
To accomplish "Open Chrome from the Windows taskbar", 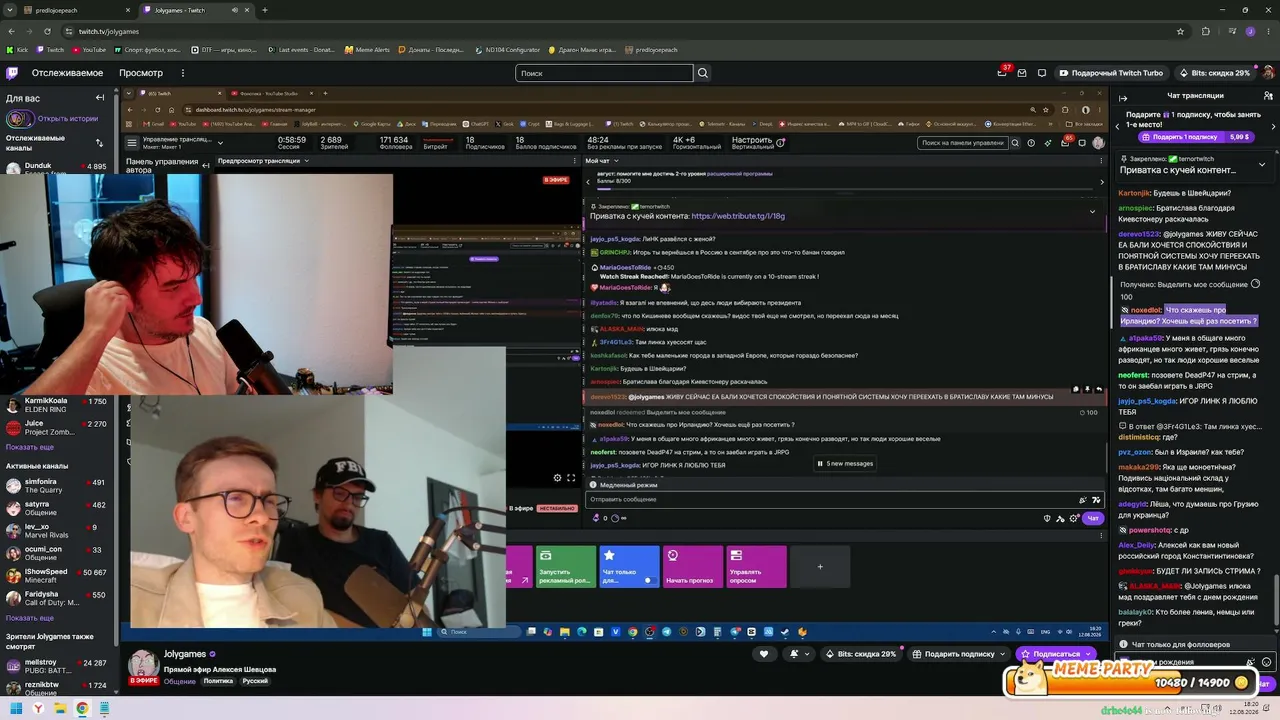I will click(82, 709).
